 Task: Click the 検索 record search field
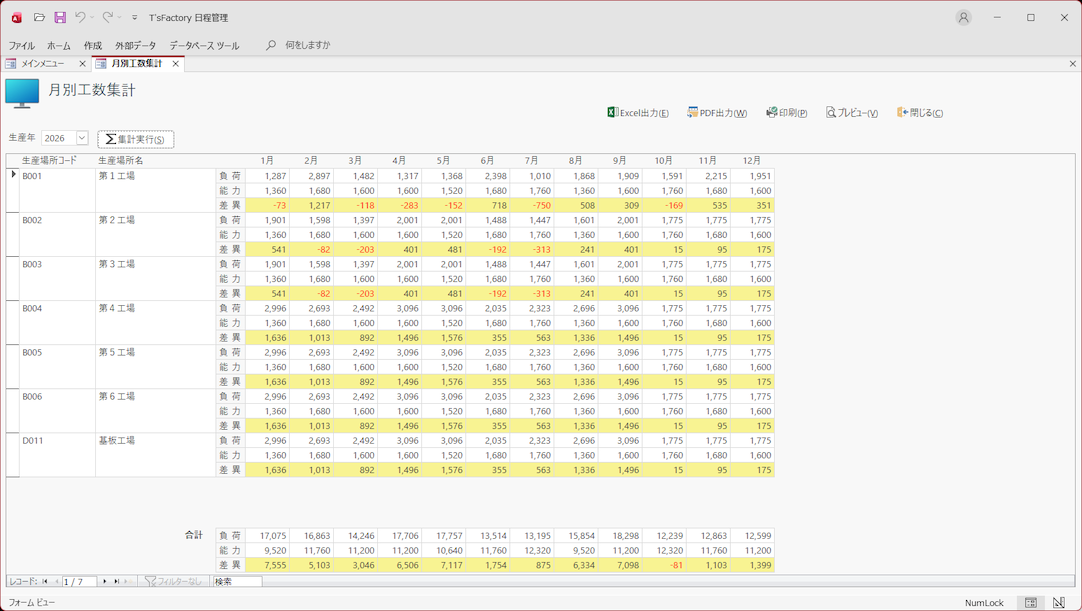[x=237, y=581]
